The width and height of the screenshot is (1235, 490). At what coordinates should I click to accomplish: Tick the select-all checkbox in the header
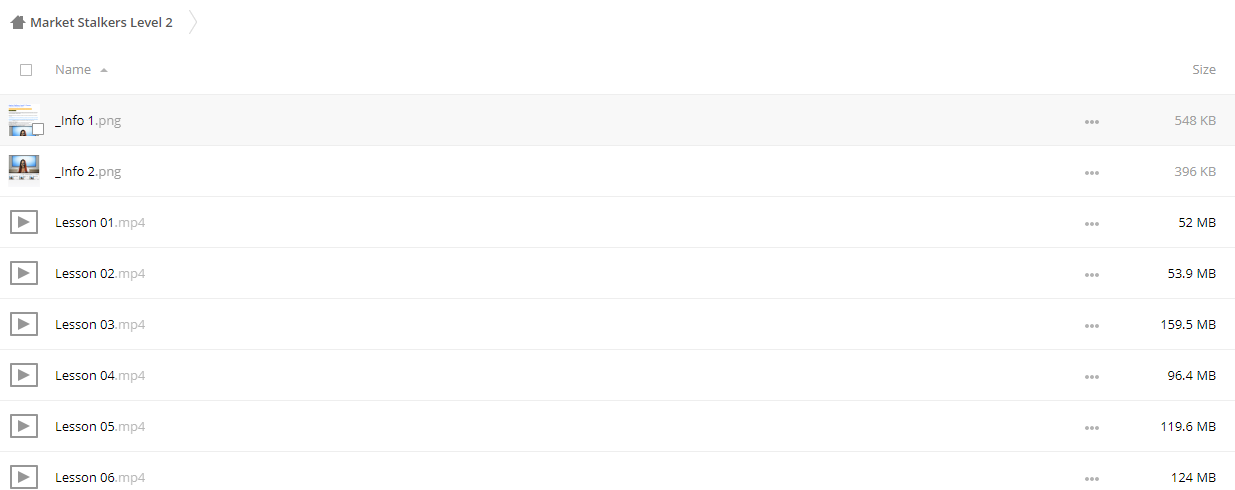coord(26,70)
